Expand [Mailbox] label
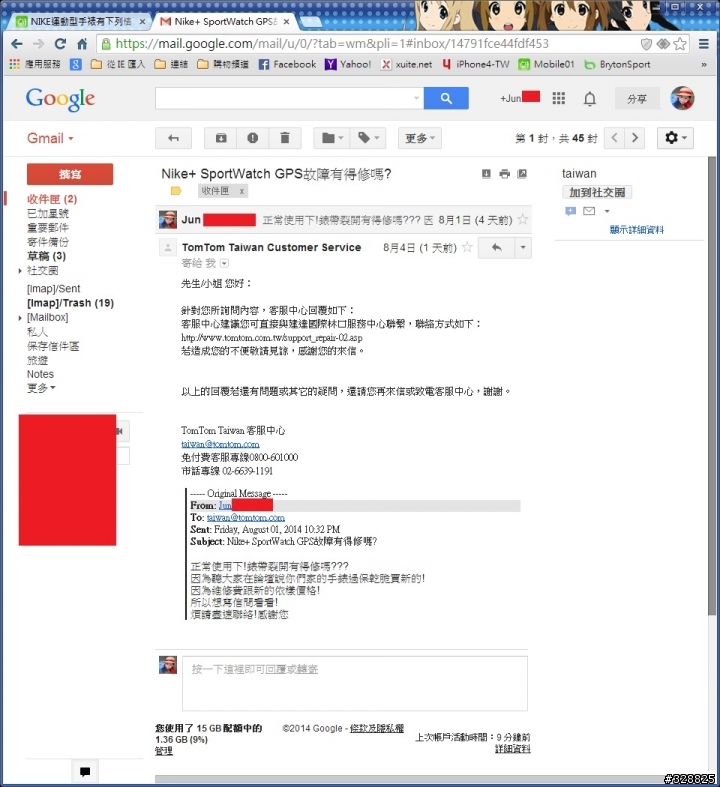 point(20,318)
